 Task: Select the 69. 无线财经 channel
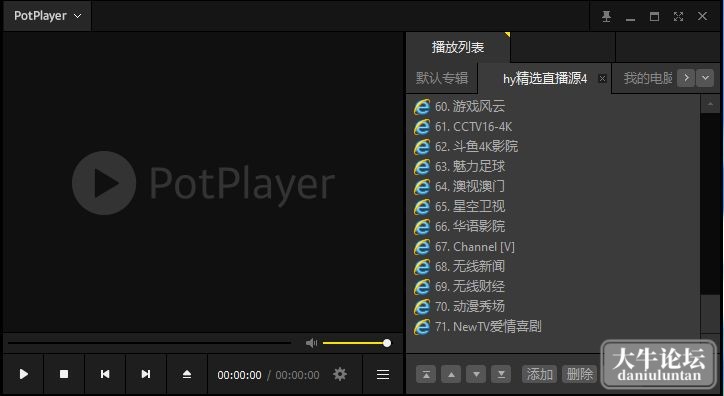[x=470, y=287]
